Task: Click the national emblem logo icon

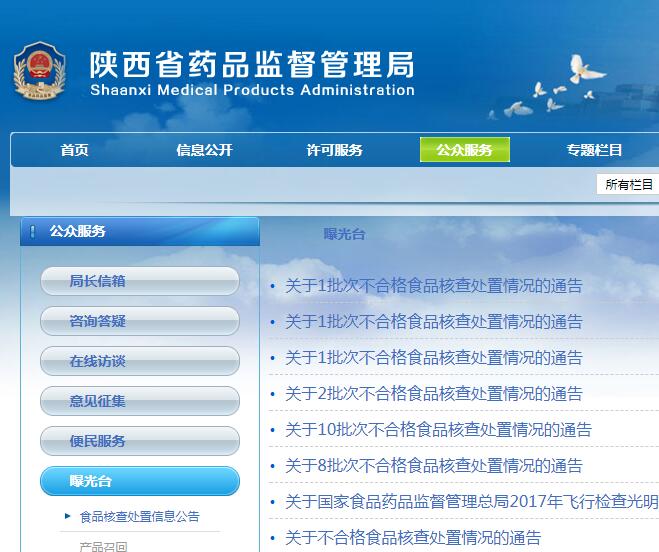Action: 40,74
